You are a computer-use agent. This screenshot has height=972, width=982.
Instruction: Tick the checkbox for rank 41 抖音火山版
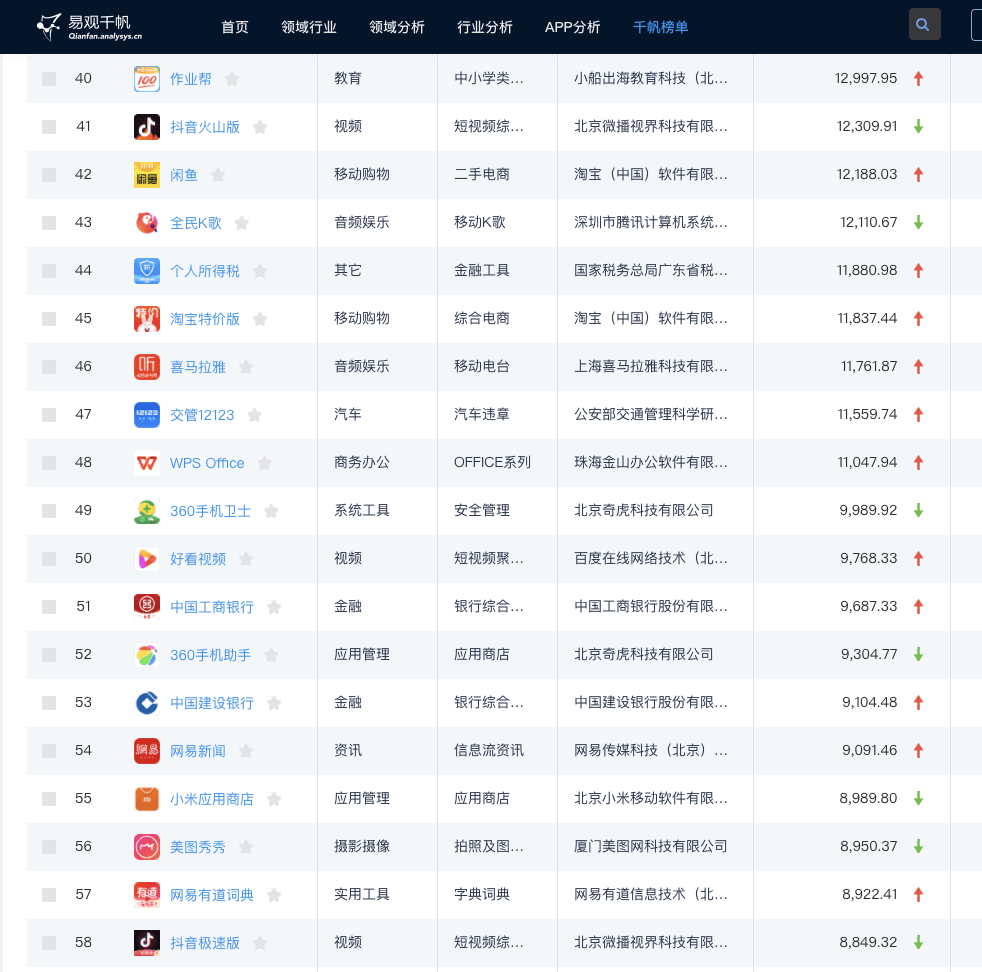click(x=49, y=127)
